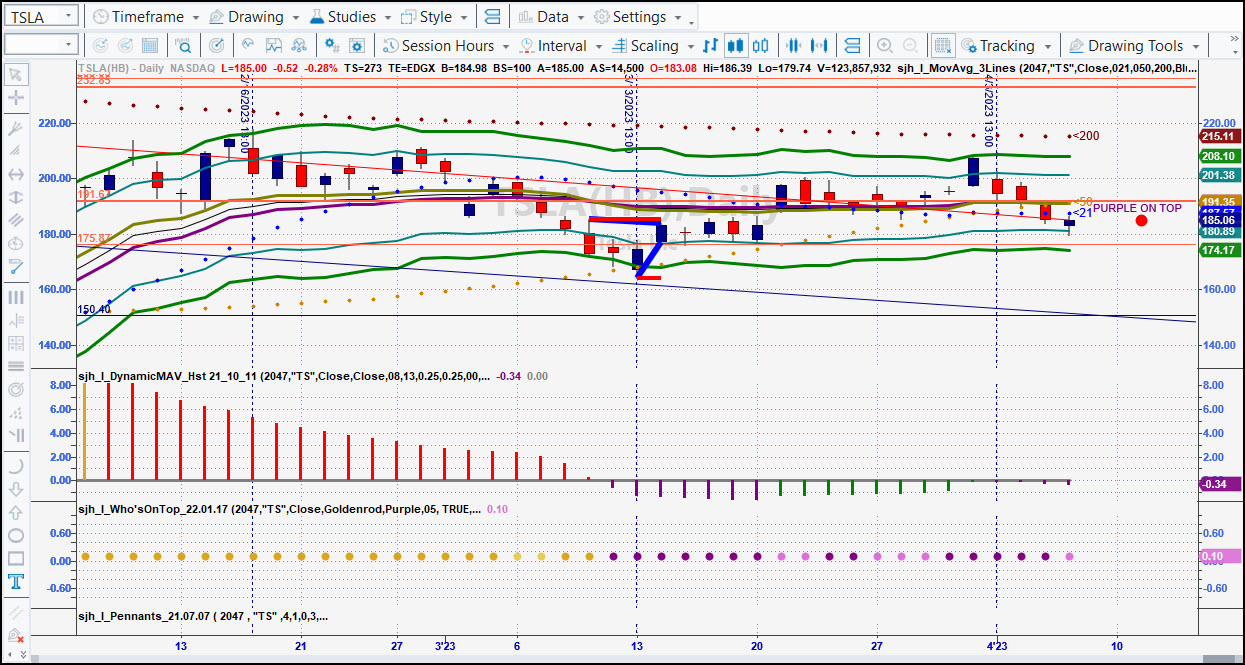The image size is (1245, 665).
Task: Open the Settings dropdown menu
Action: click(638, 17)
